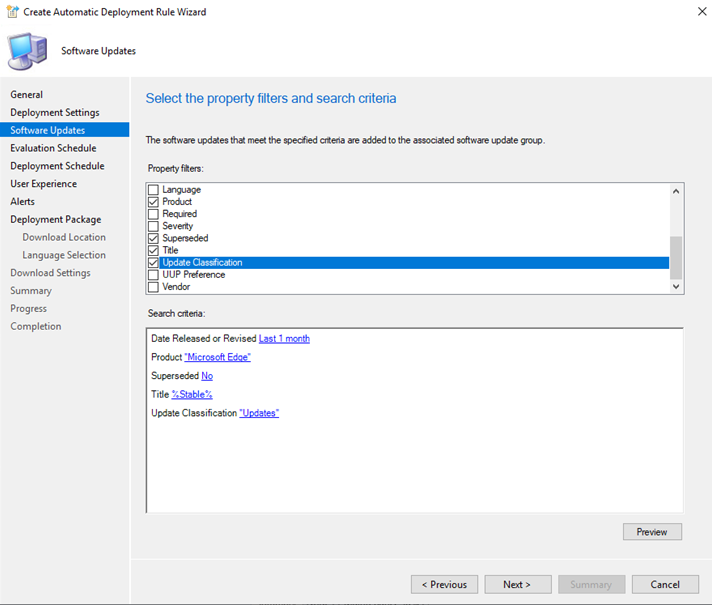Close the wizard window

702,11
